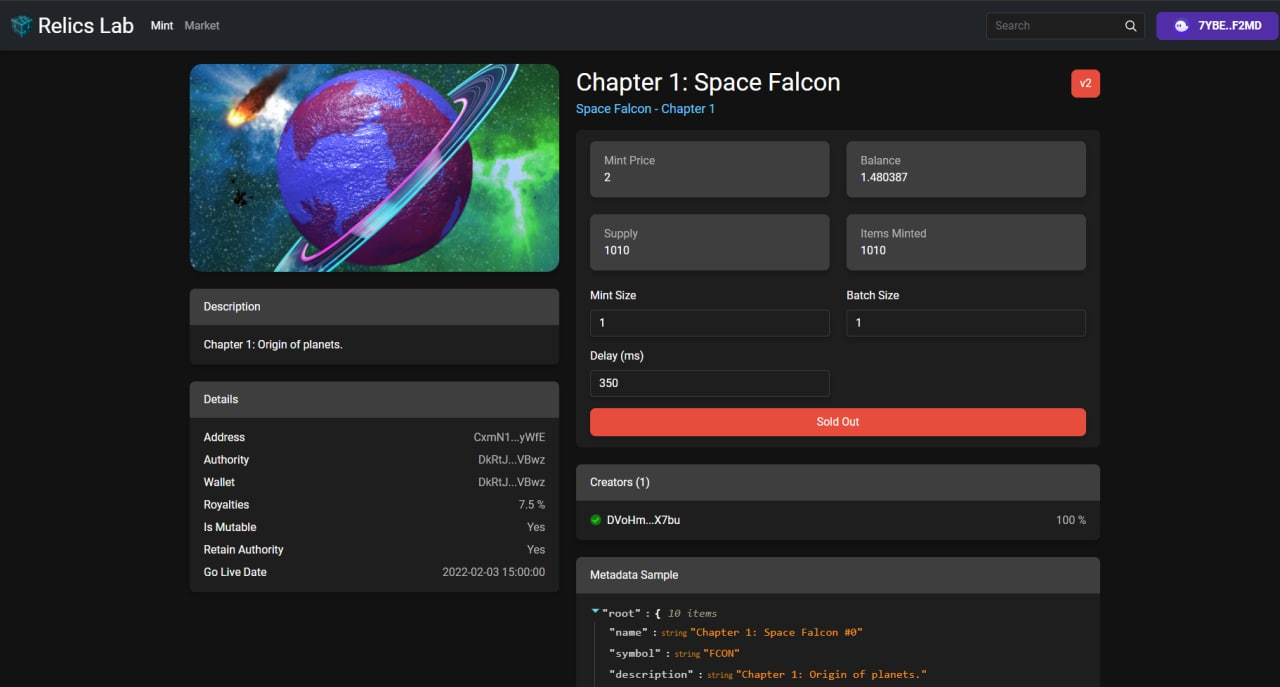1280x687 pixels.
Task: Click the Relics Lab cube logo icon
Action: [x=21, y=26]
